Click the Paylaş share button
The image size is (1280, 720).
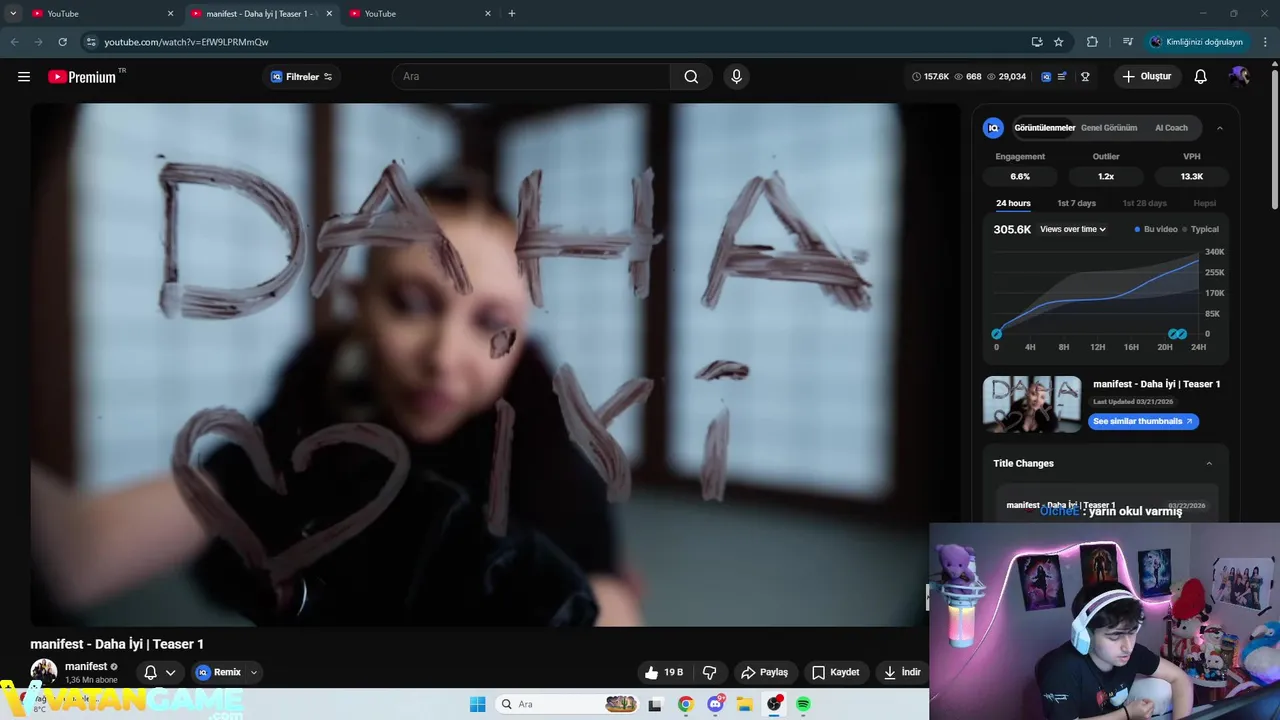click(765, 673)
